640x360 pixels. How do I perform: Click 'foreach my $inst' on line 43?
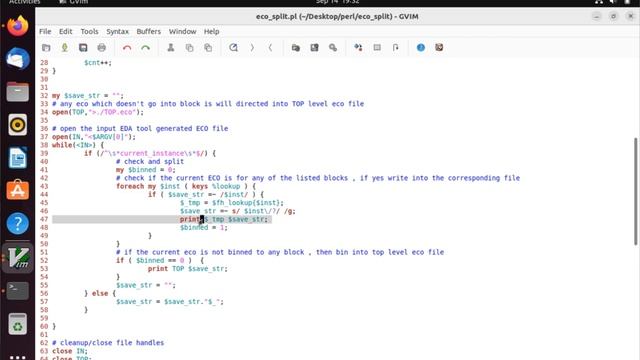click(148, 186)
